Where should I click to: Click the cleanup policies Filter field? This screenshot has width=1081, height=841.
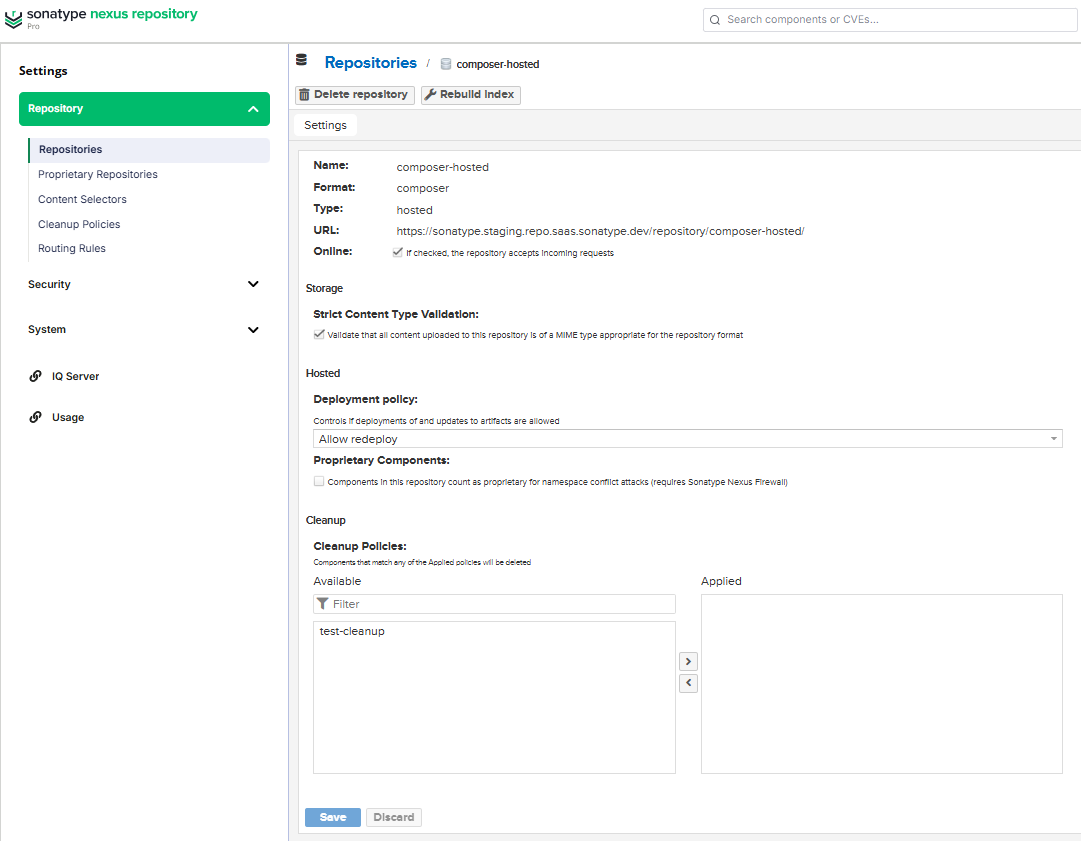tap(494, 604)
